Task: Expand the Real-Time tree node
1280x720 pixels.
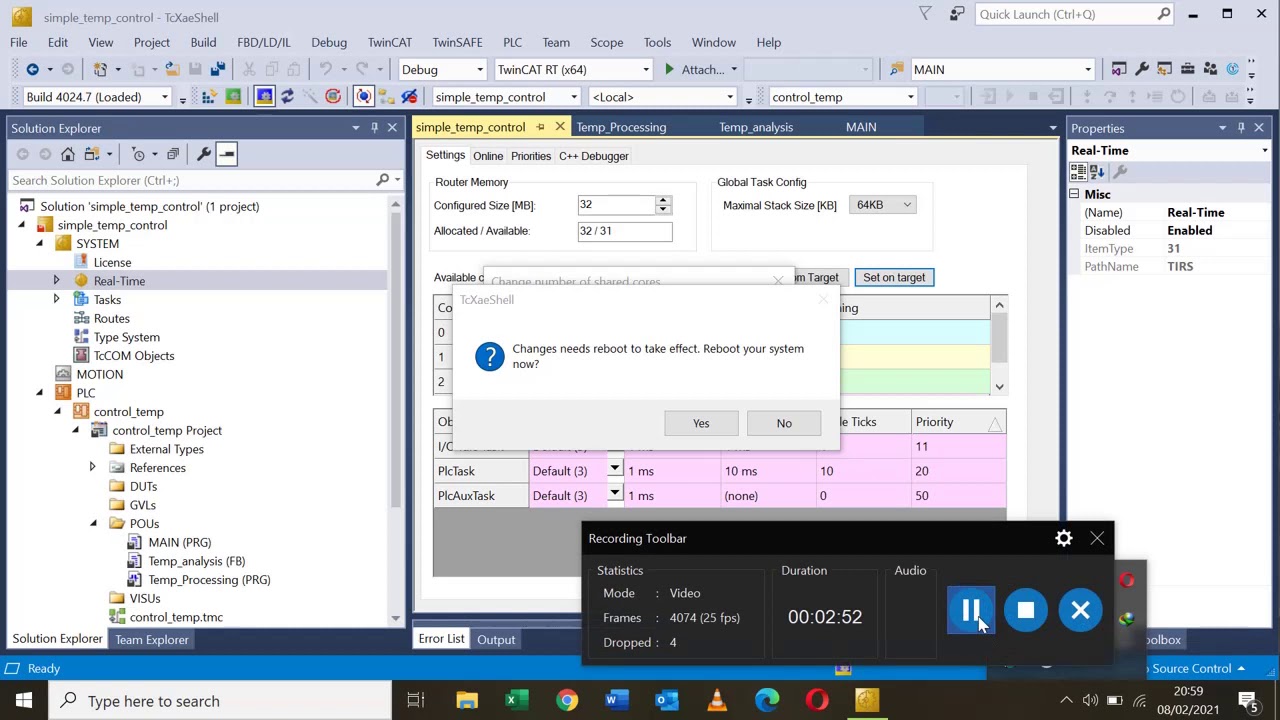Action: coord(56,281)
